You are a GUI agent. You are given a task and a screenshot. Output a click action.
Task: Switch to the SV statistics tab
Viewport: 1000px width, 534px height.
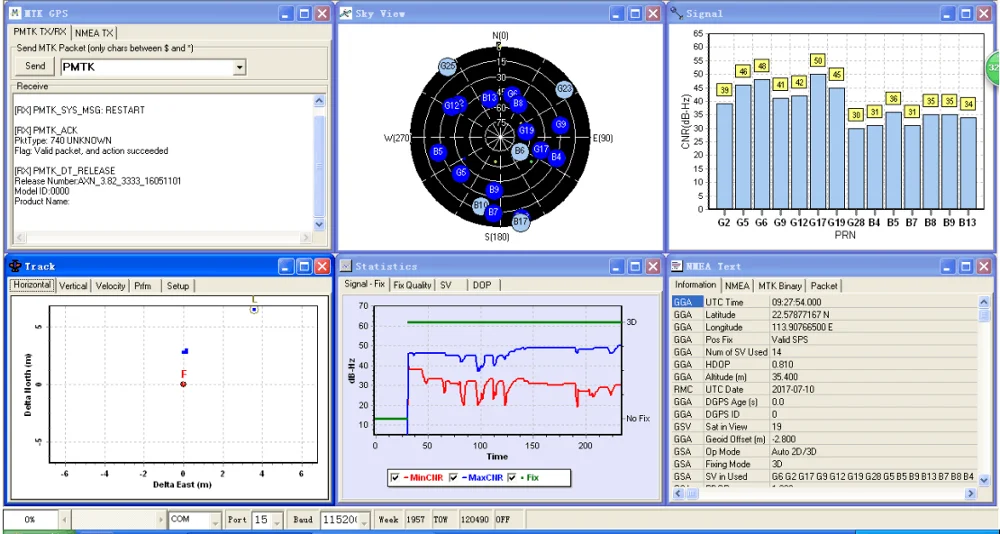coord(451,285)
